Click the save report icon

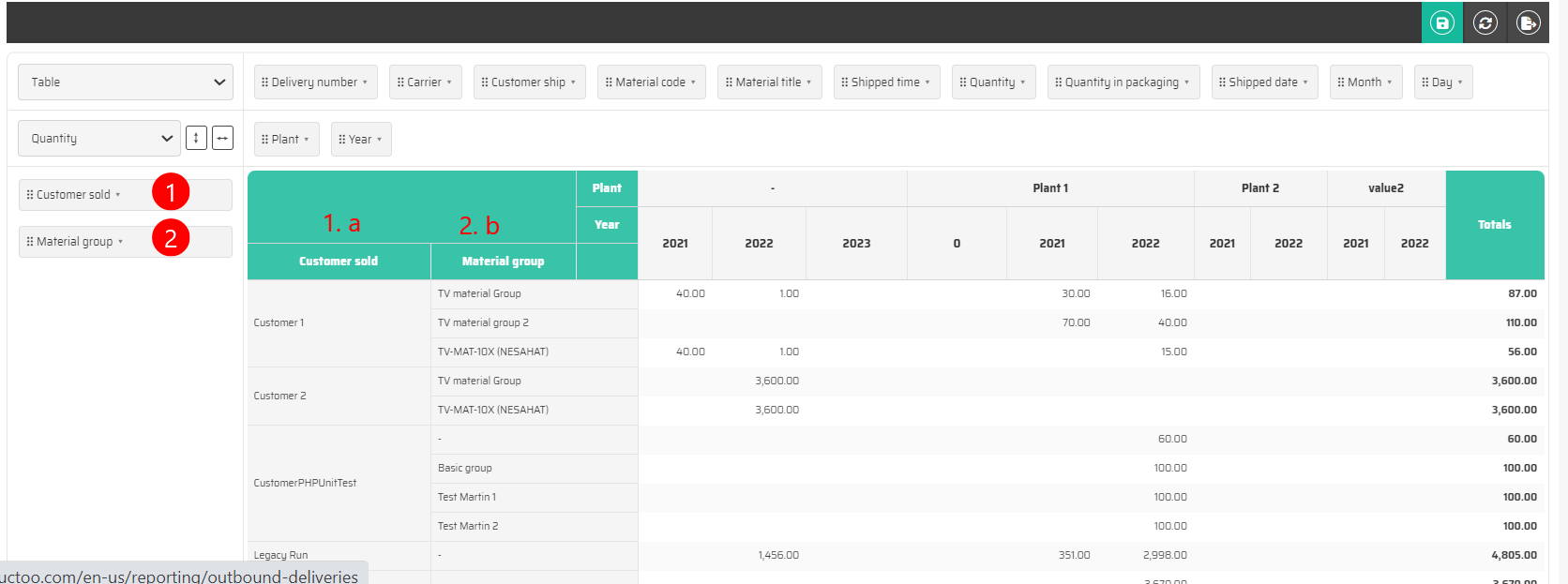[x=1442, y=22]
